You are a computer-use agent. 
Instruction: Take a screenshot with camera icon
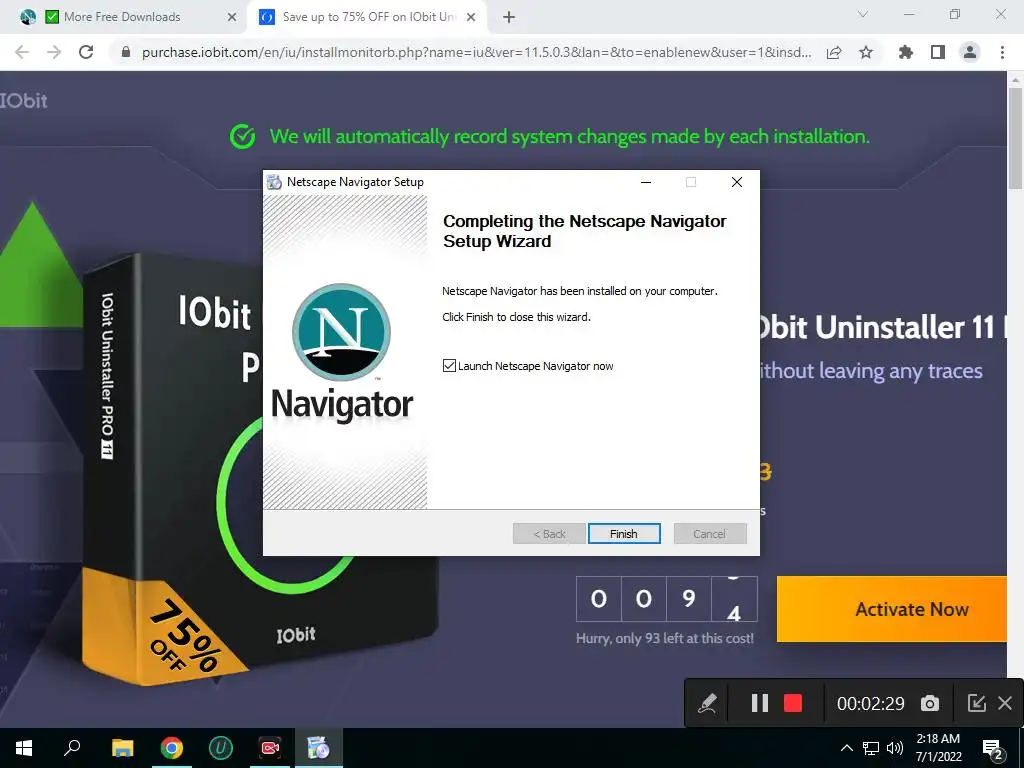[929, 703]
